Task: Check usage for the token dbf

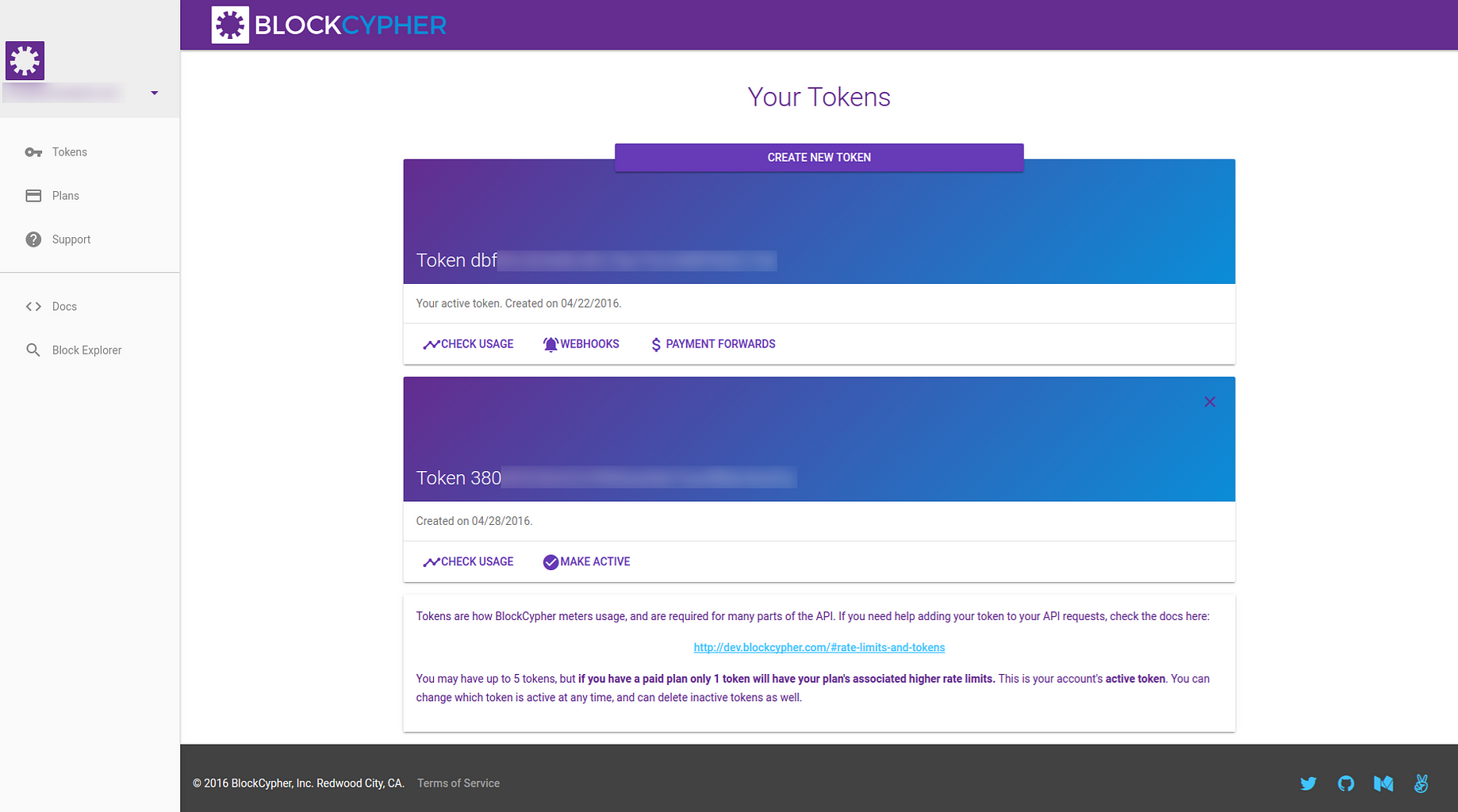Action: (468, 344)
